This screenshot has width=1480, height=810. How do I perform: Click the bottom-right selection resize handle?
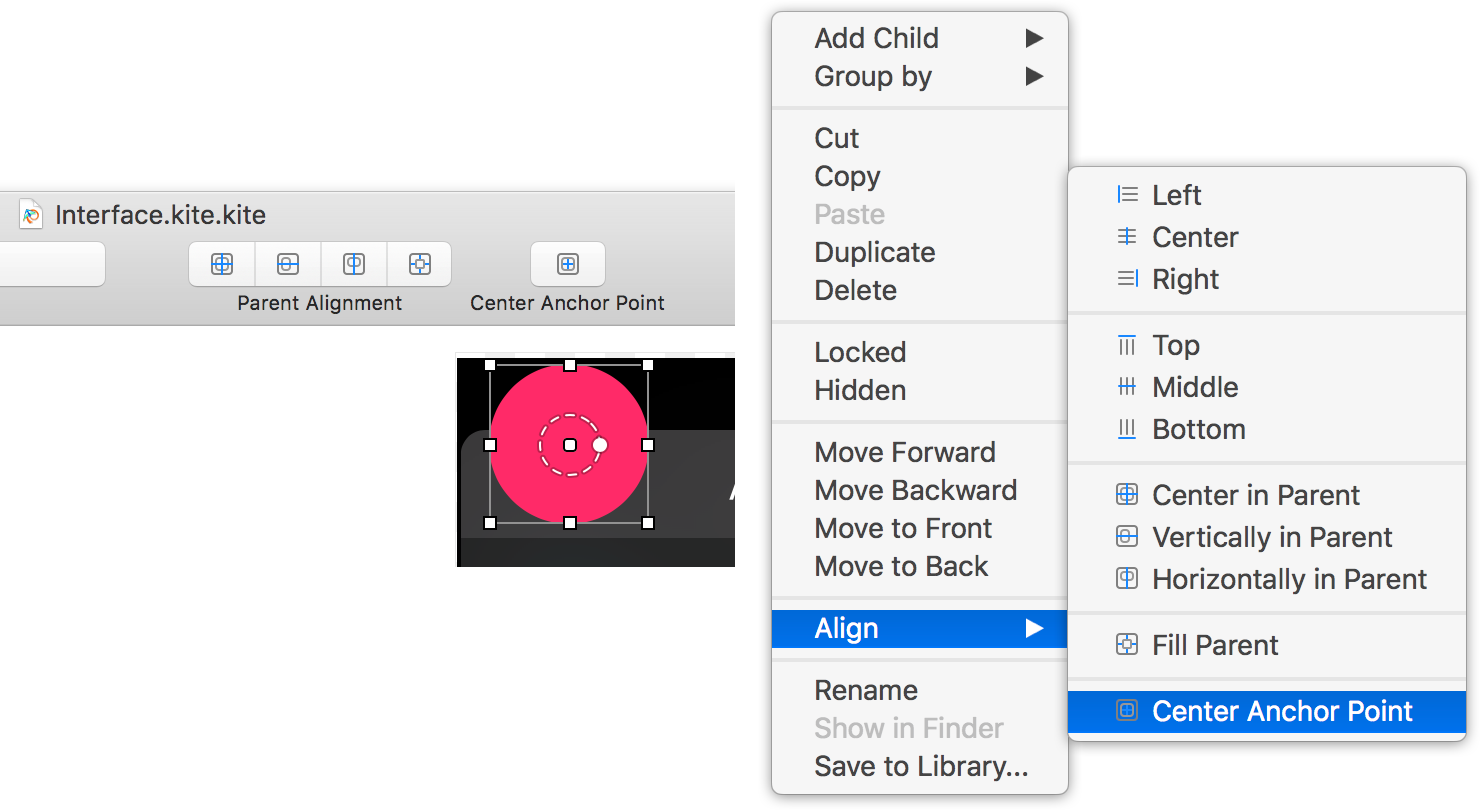pos(648,523)
